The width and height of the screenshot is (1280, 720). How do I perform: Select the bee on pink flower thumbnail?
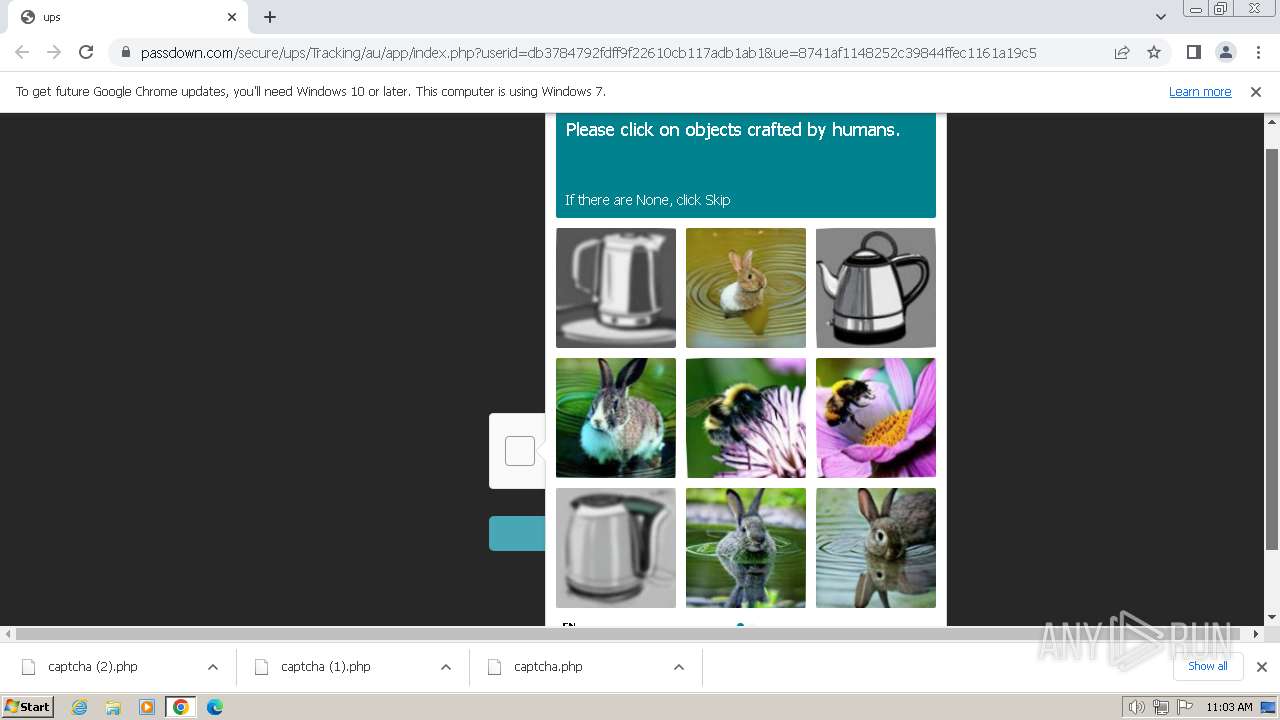876,418
